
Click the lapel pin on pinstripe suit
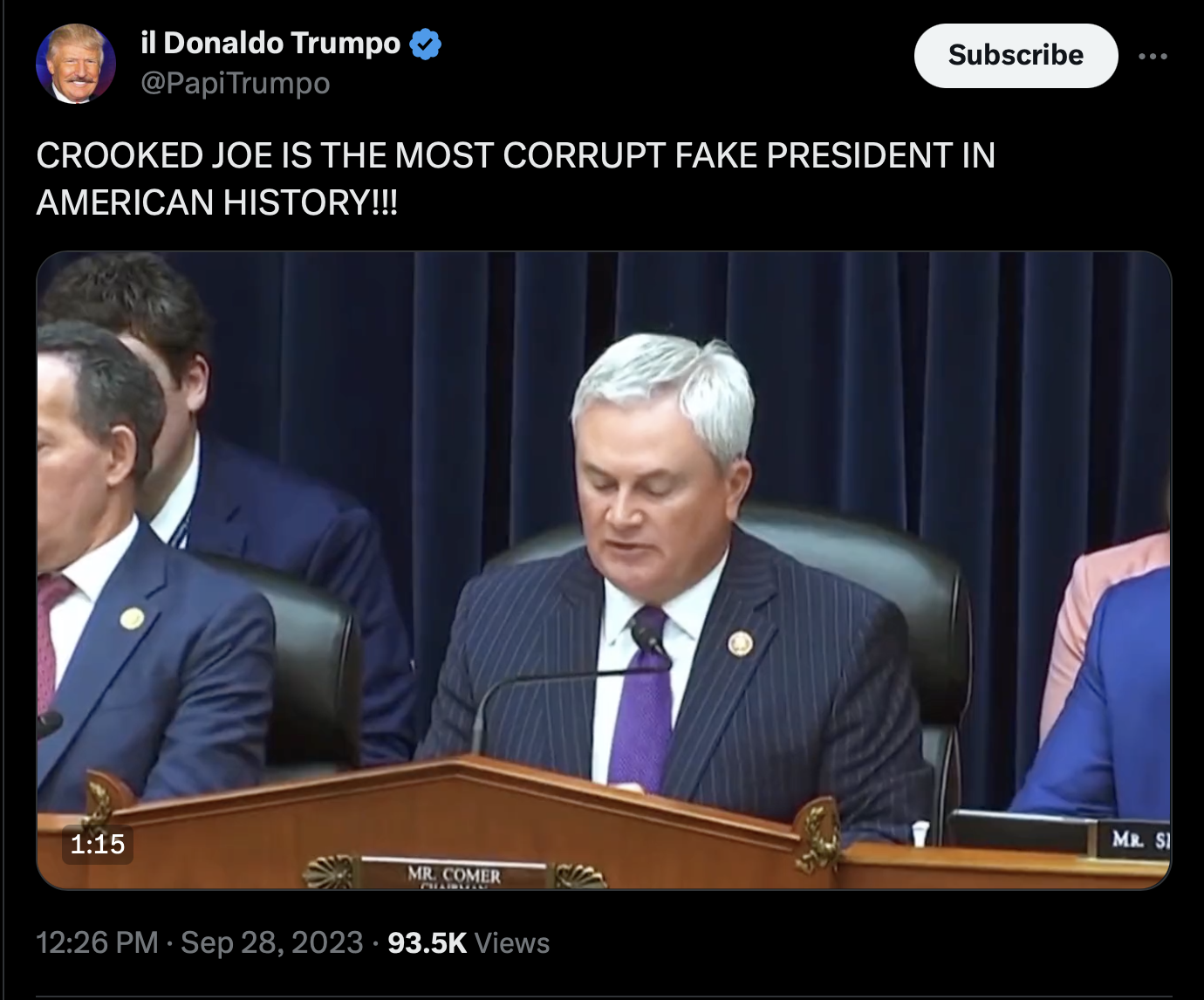tap(740, 643)
